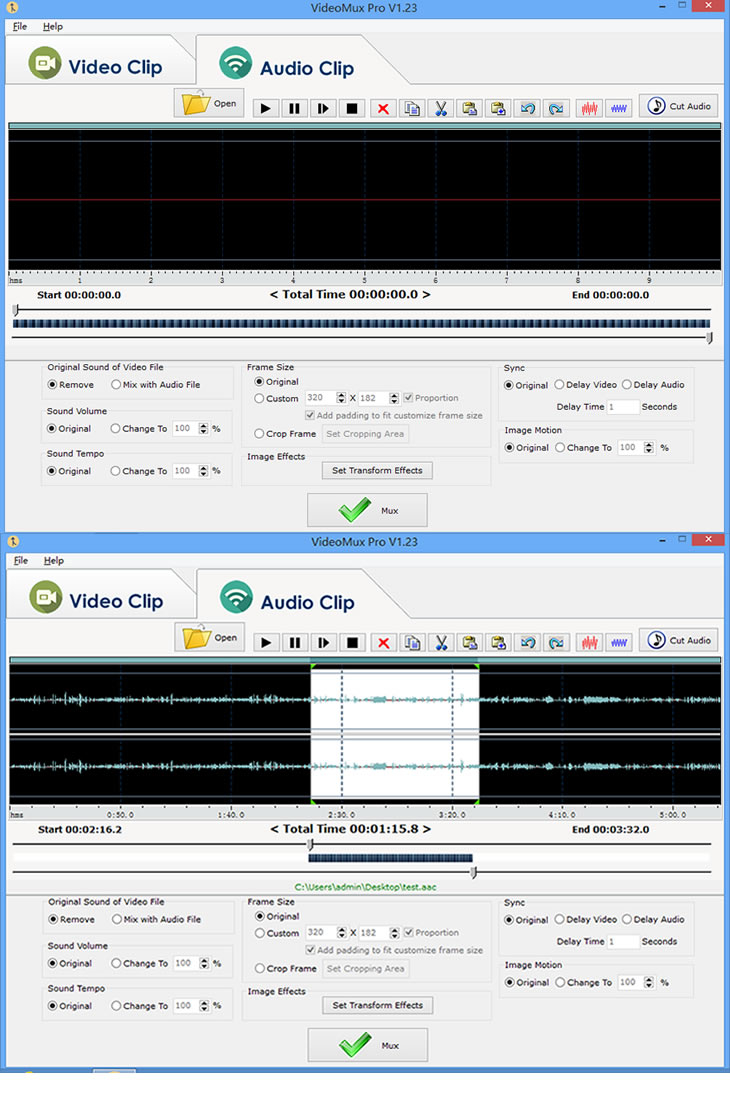This screenshot has width=730, height=1100.
Task: Click the Delay Time field in upper window
Action: pos(622,406)
